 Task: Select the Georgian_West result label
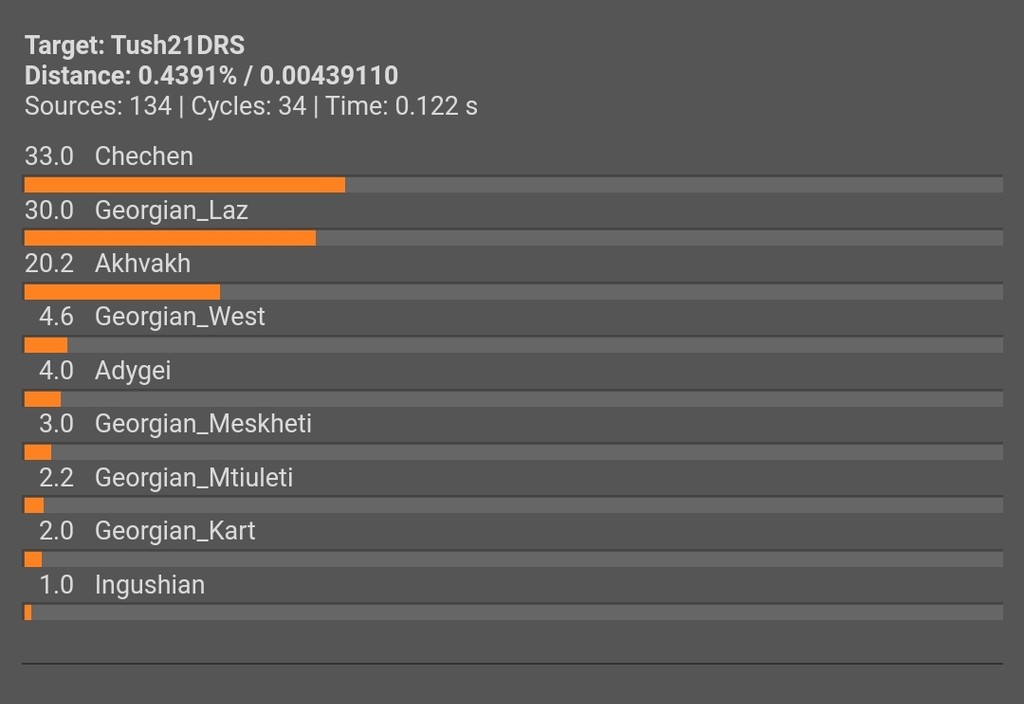click(180, 317)
